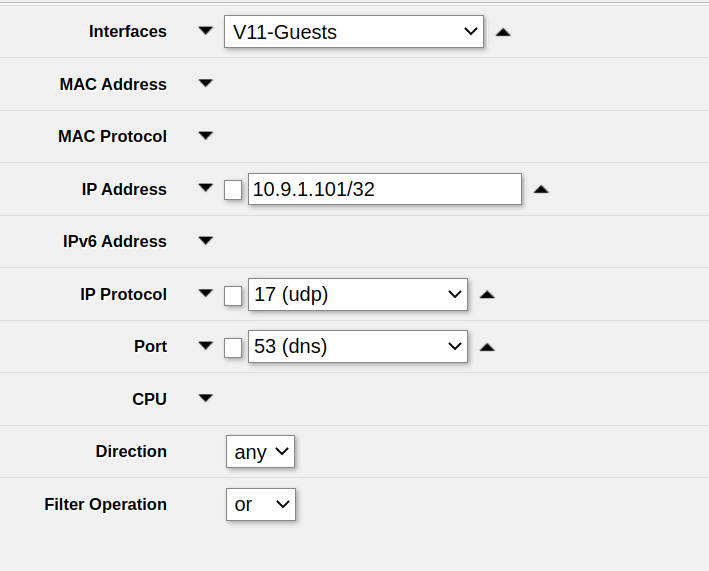Open the 53 (dns) Port dropdown
Viewport: 709px width, 571px height.
(x=357, y=347)
